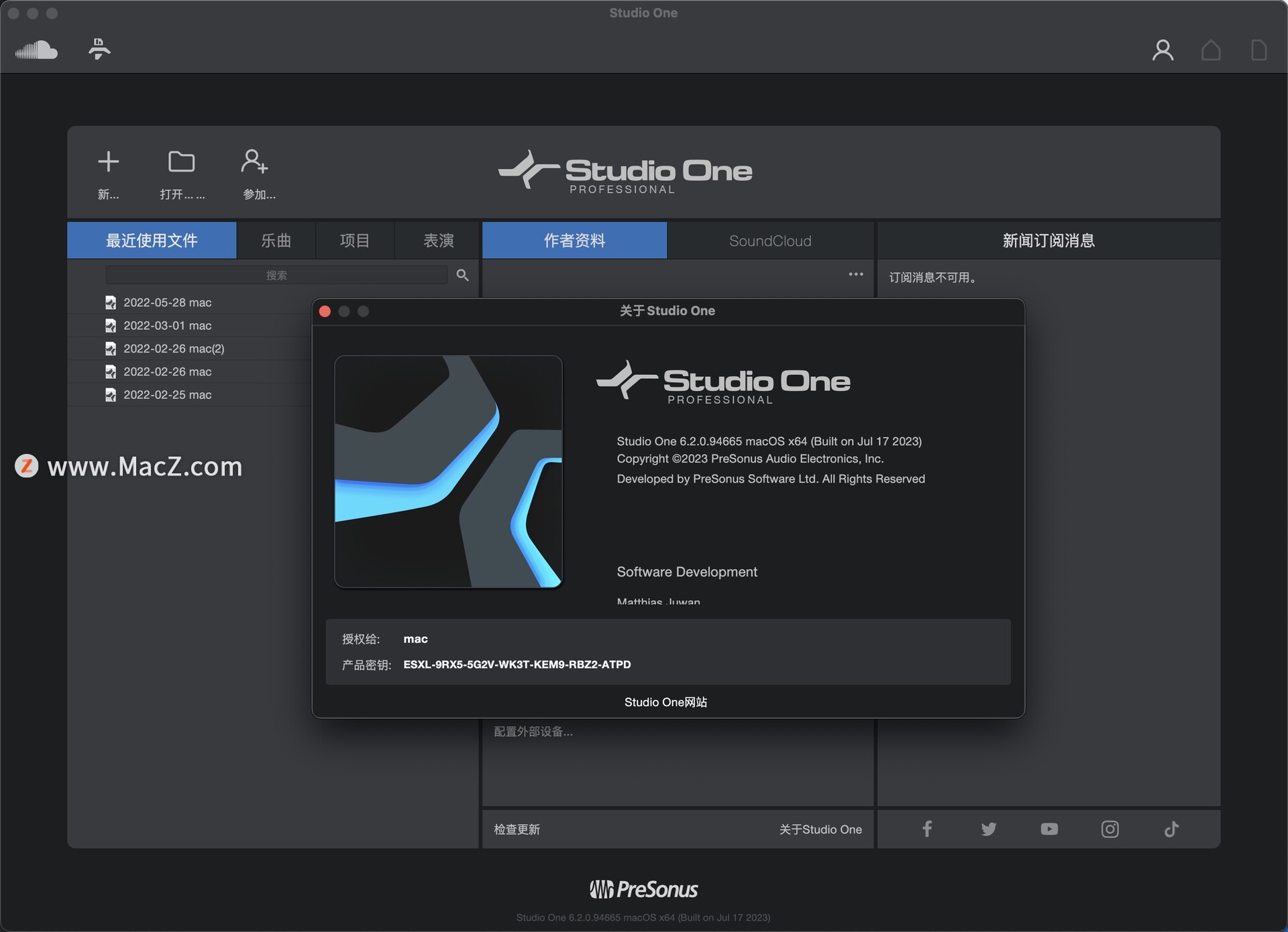Click file icon of 2022-03-01 mac

111,325
